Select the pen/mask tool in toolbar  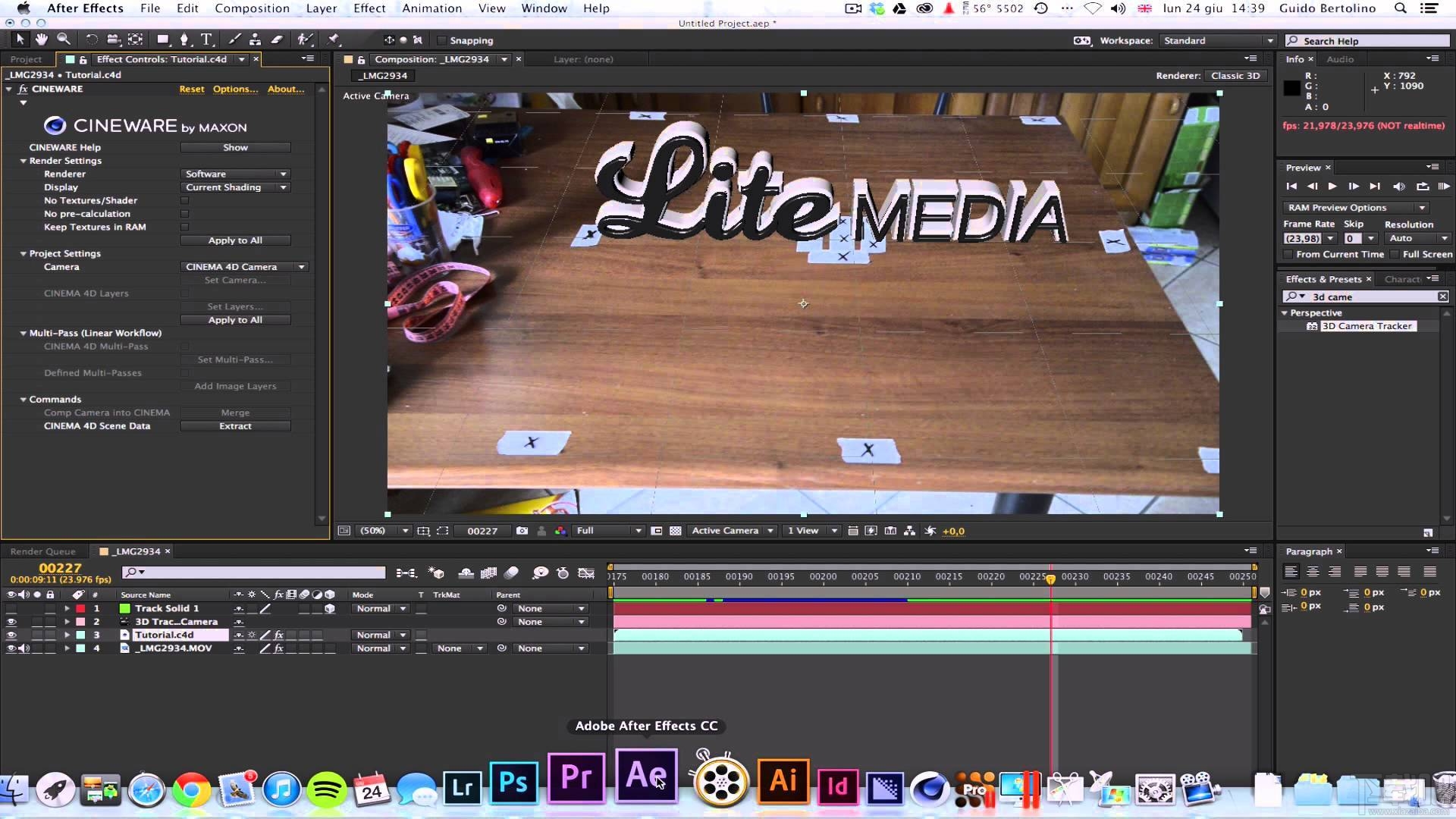coord(184,40)
